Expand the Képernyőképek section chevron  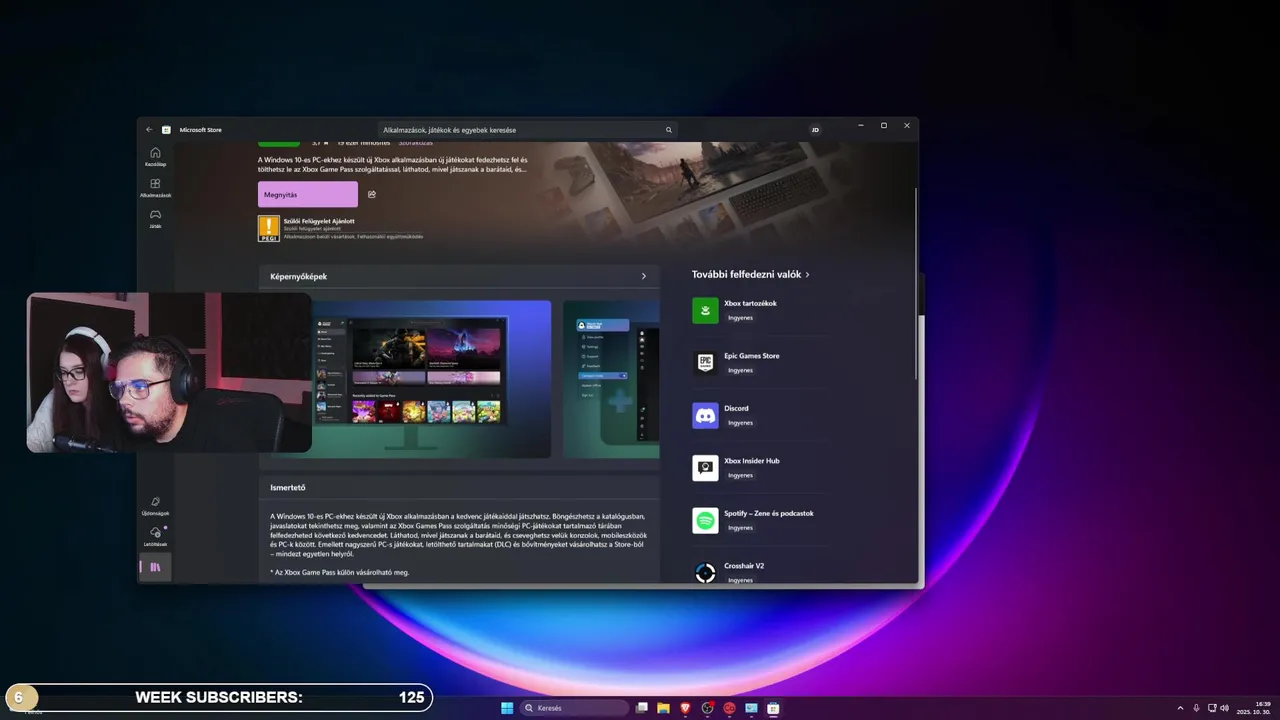[x=644, y=276]
